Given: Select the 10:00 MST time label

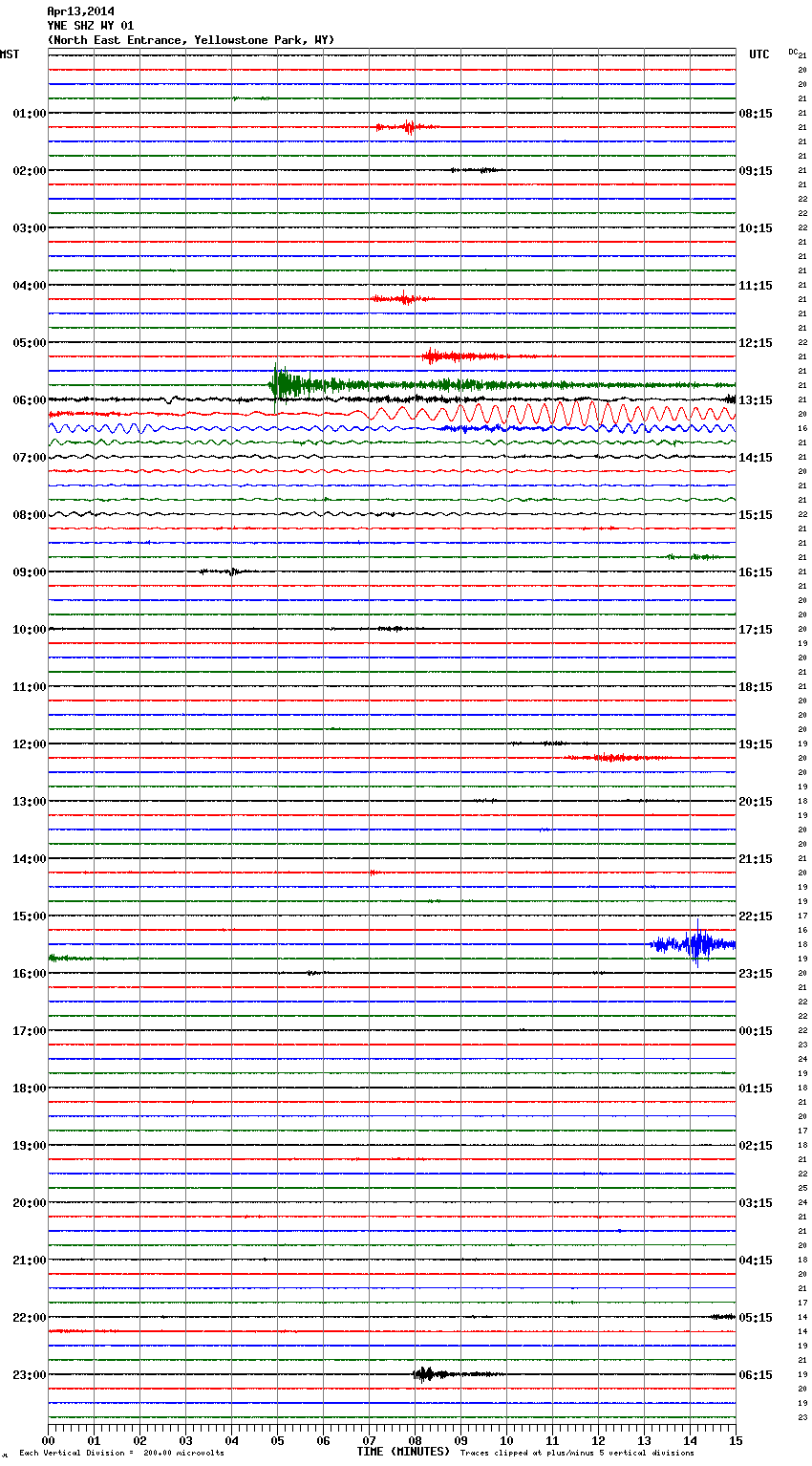Looking at the screenshot, I should coord(29,630).
